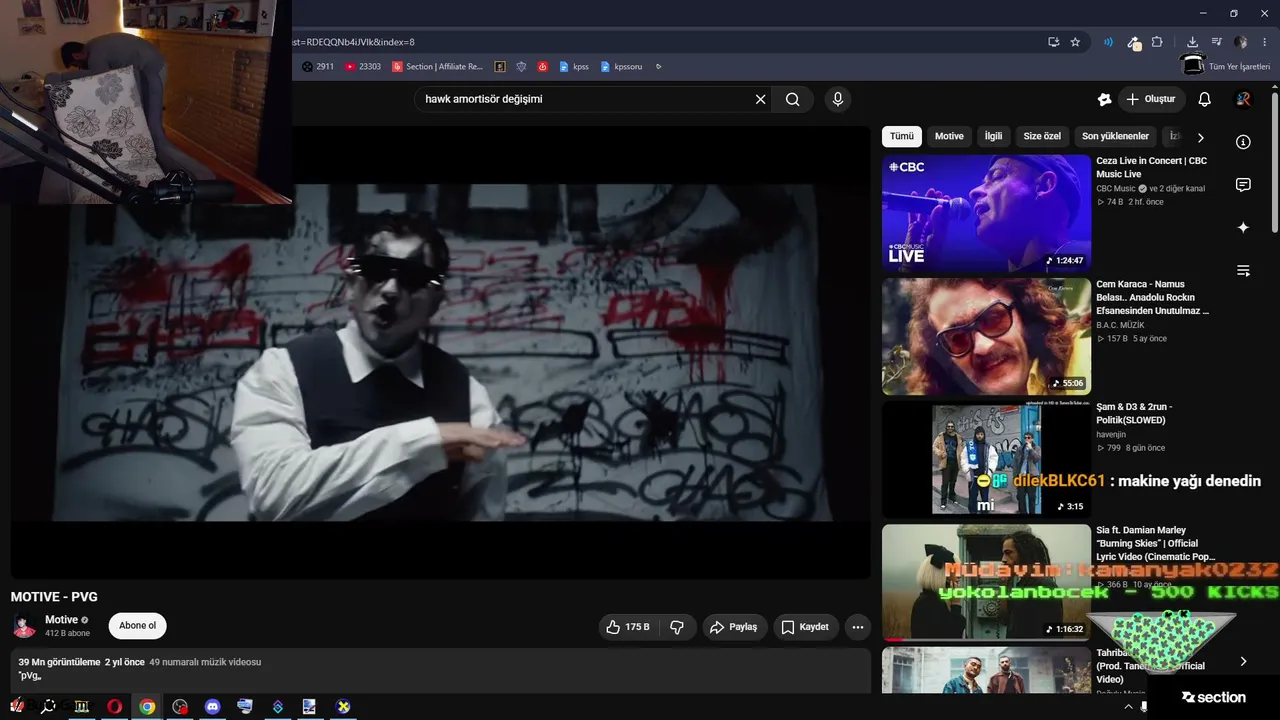Open the video info panel icon

coord(1243,142)
